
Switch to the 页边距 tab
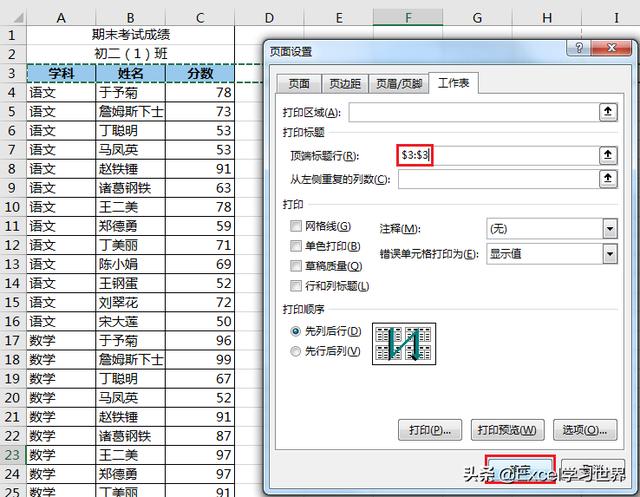[345, 84]
